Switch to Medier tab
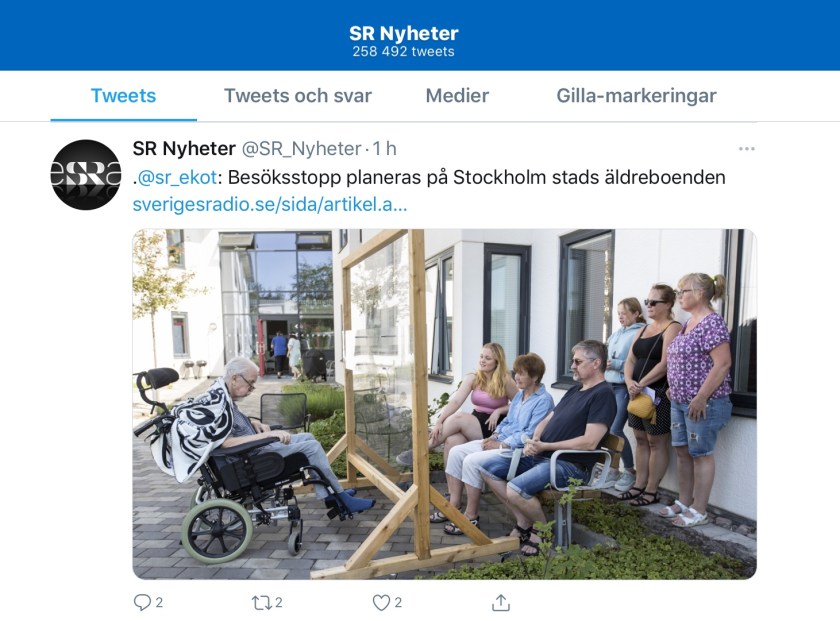This screenshot has height=621, width=840. pyautogui.click(x=457, y=95)
